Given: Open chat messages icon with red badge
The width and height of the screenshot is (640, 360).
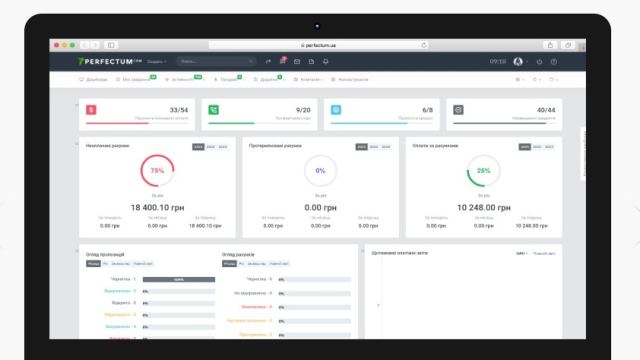Looking at the screenshot, I should (x=282, y=61).
